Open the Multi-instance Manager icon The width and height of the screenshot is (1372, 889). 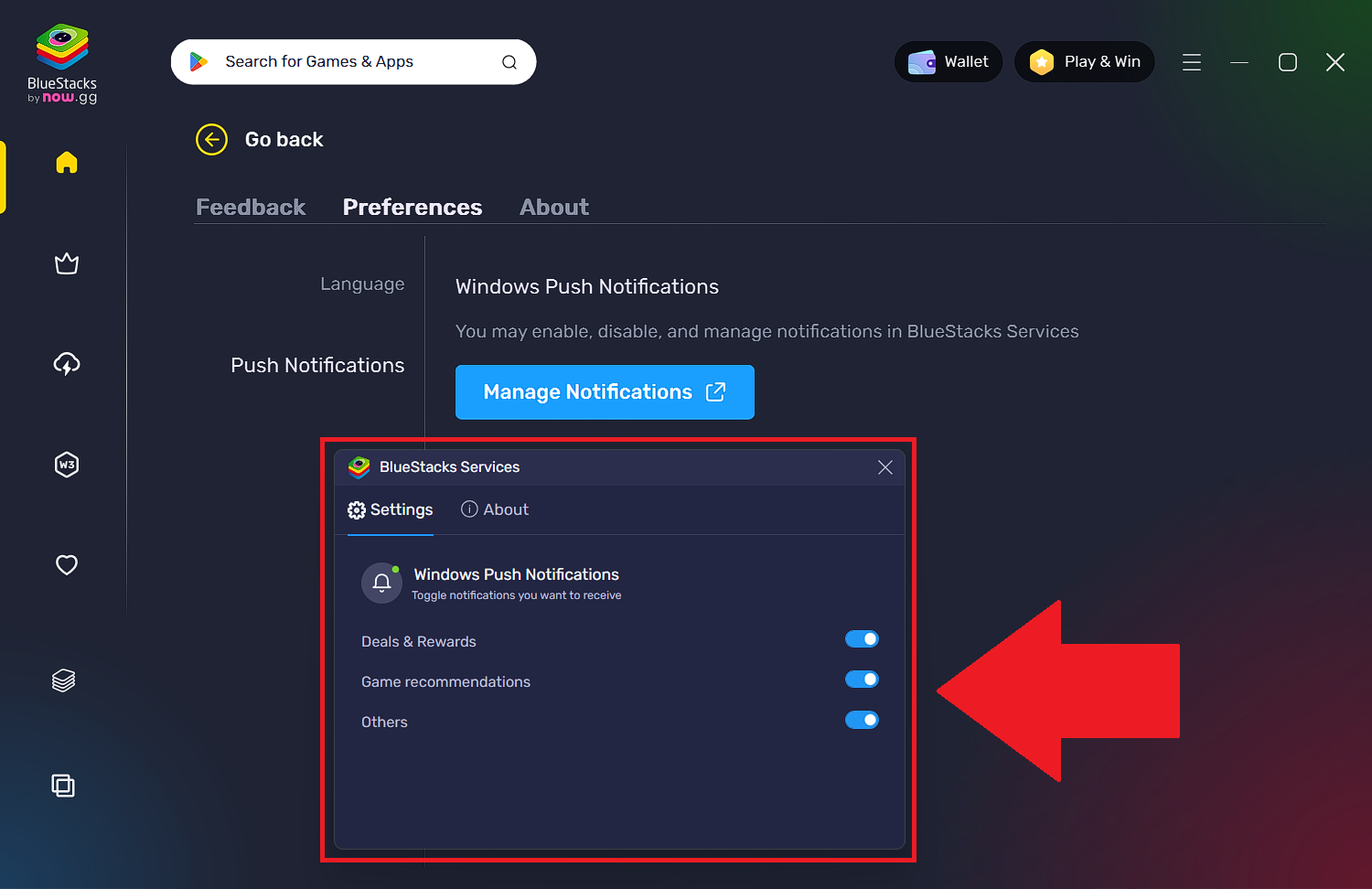point(63,785)
